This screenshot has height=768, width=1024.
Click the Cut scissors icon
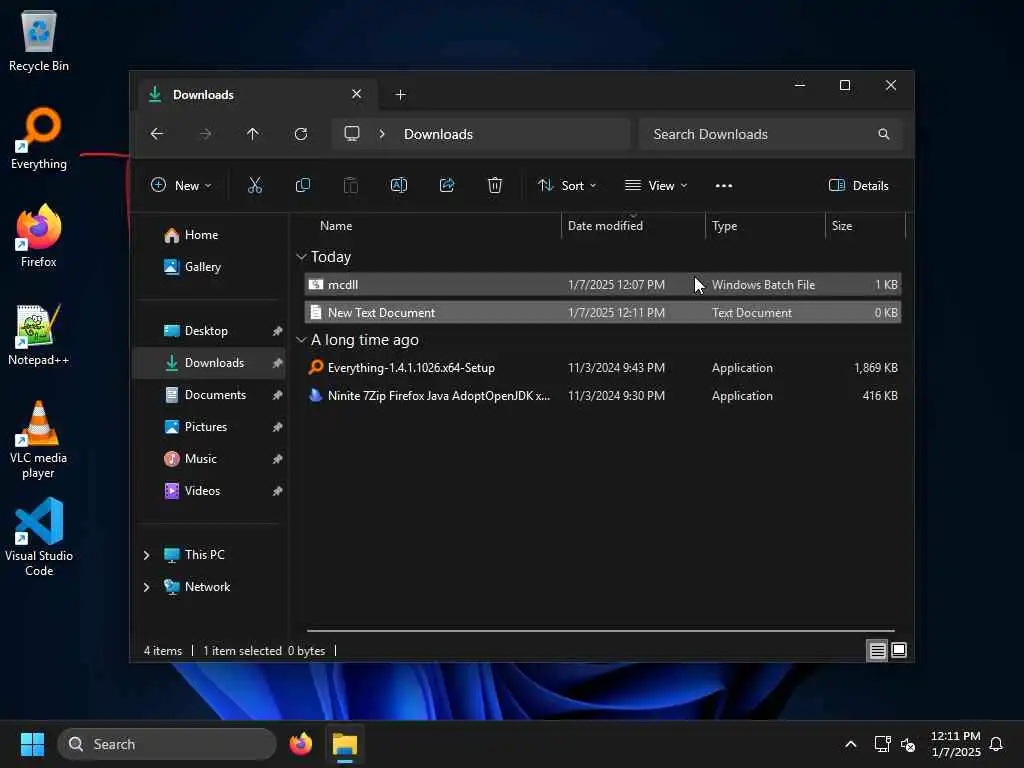coord(255,185)
